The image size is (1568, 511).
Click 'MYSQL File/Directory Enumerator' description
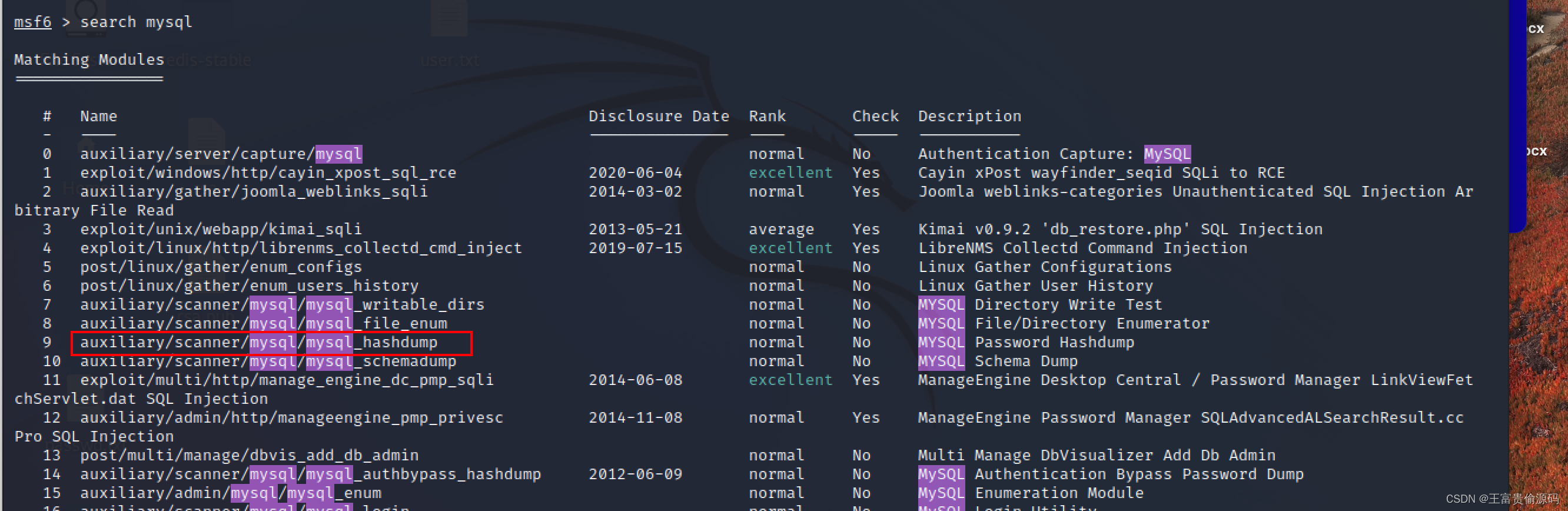[1064, 323]
